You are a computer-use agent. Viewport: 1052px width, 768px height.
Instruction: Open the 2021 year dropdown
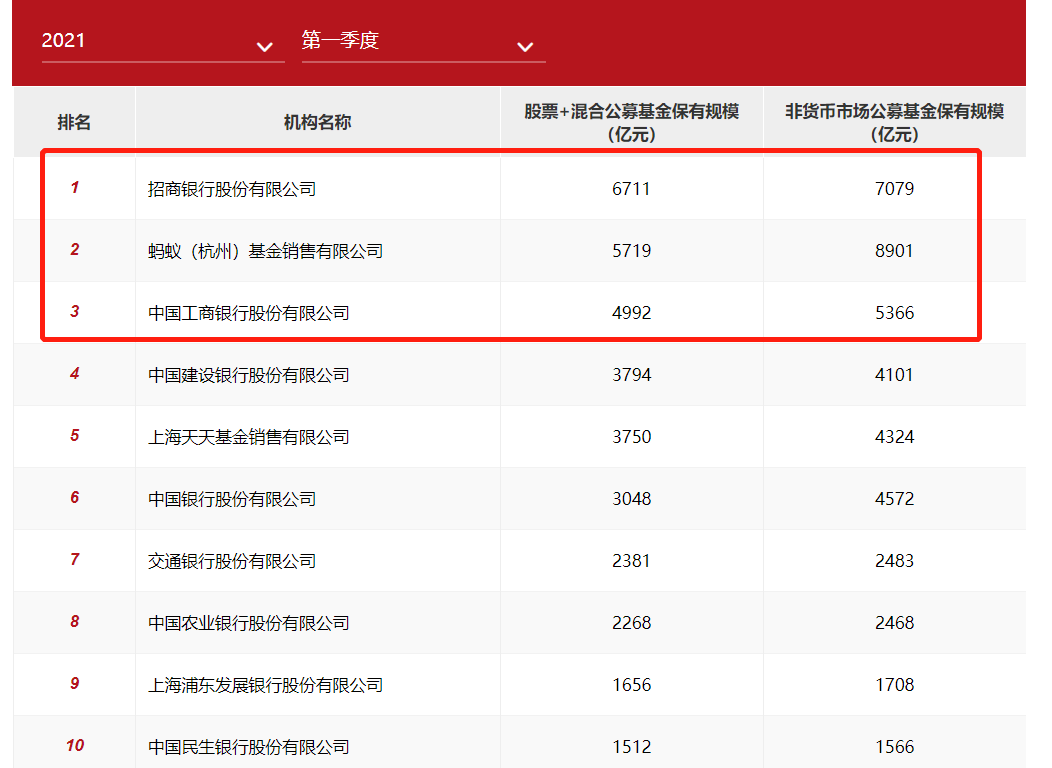point(160,42)
